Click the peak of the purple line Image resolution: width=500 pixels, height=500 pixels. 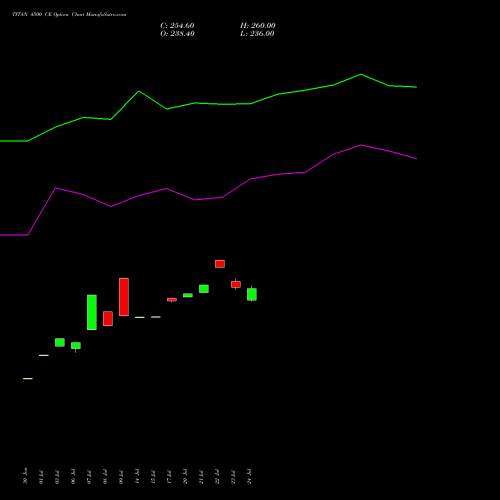click(361, 145)
